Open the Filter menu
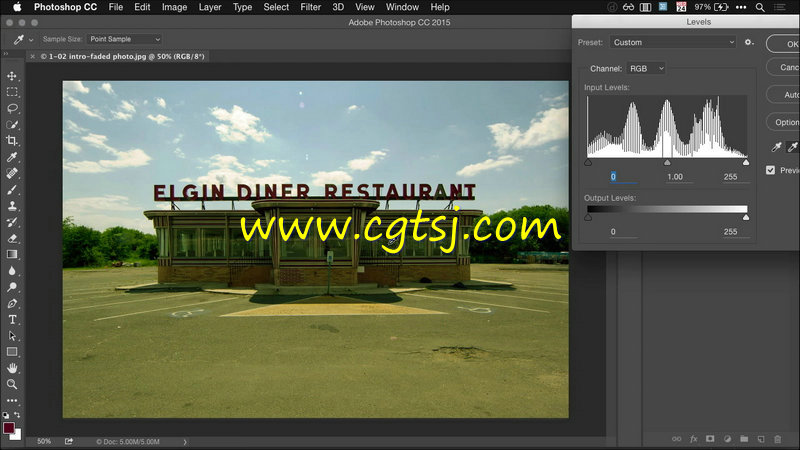Screen dimensions: 800x450 [x=311, y=7]
